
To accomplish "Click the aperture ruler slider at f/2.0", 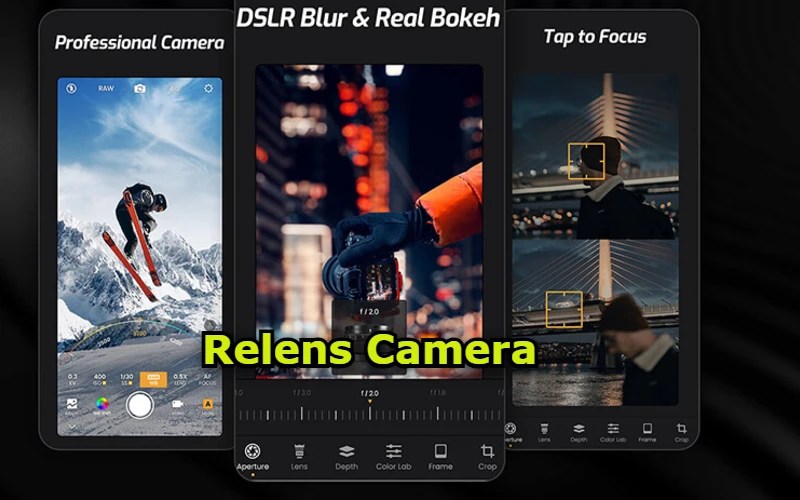I will pos(369,413).
